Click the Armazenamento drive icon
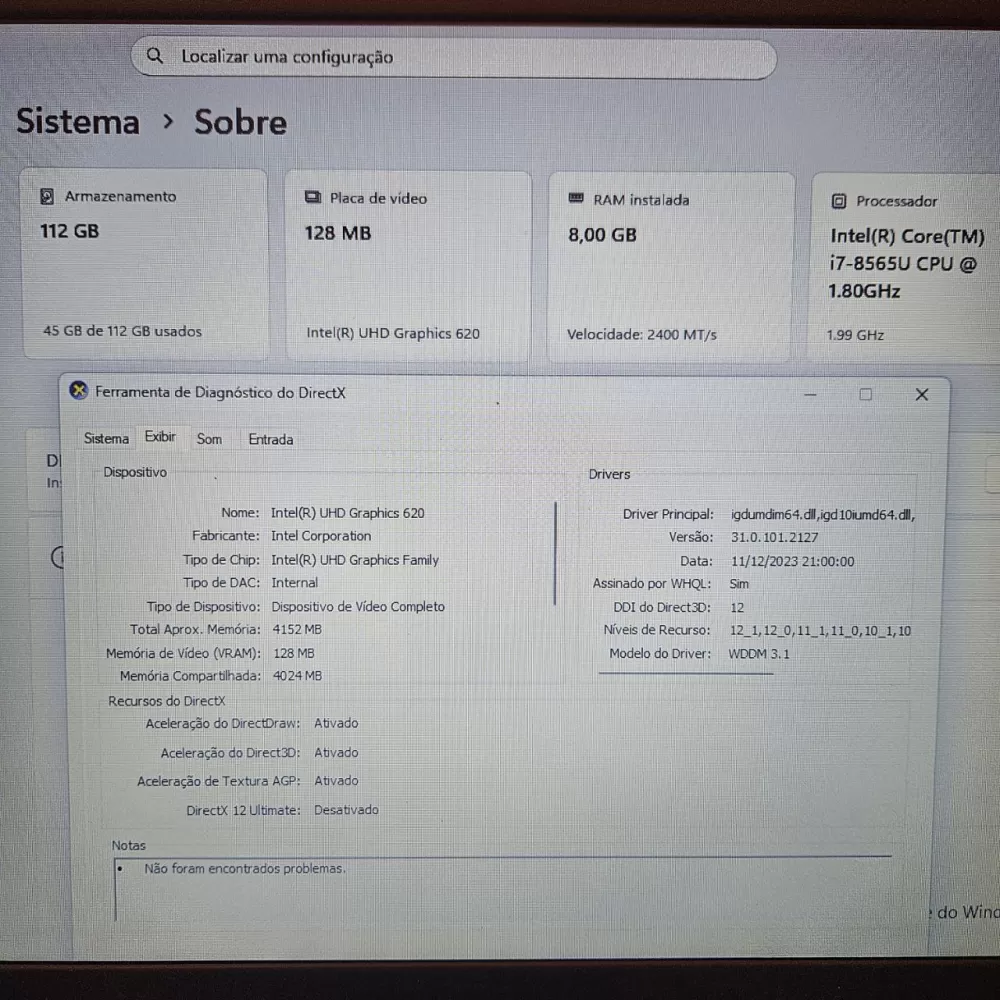The height and width of the screenshot is (1000, 1000). (x=46, y=197)
